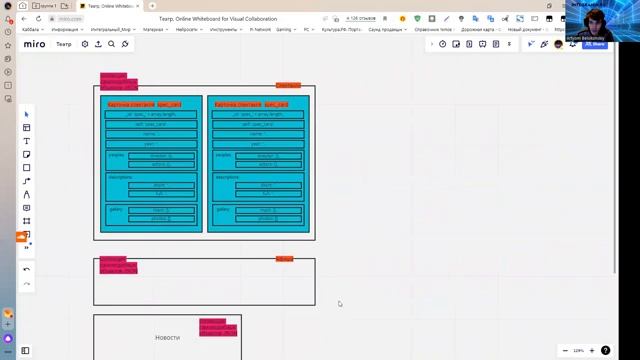This screenshot has width=640, height=360.
Task: Open browser sidebar history clock icon
Action: click(x=8, y=32)
